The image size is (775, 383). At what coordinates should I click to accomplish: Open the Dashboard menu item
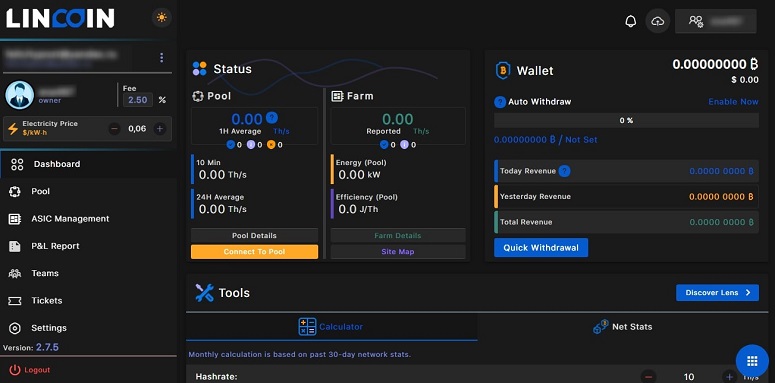(88, 164)
